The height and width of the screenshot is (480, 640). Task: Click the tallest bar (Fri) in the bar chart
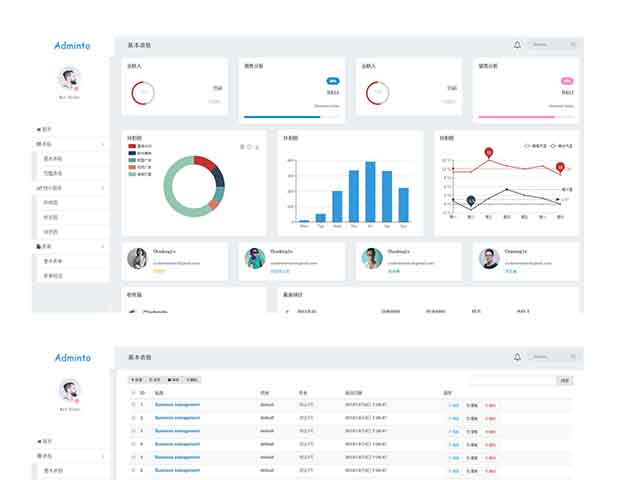370,192
